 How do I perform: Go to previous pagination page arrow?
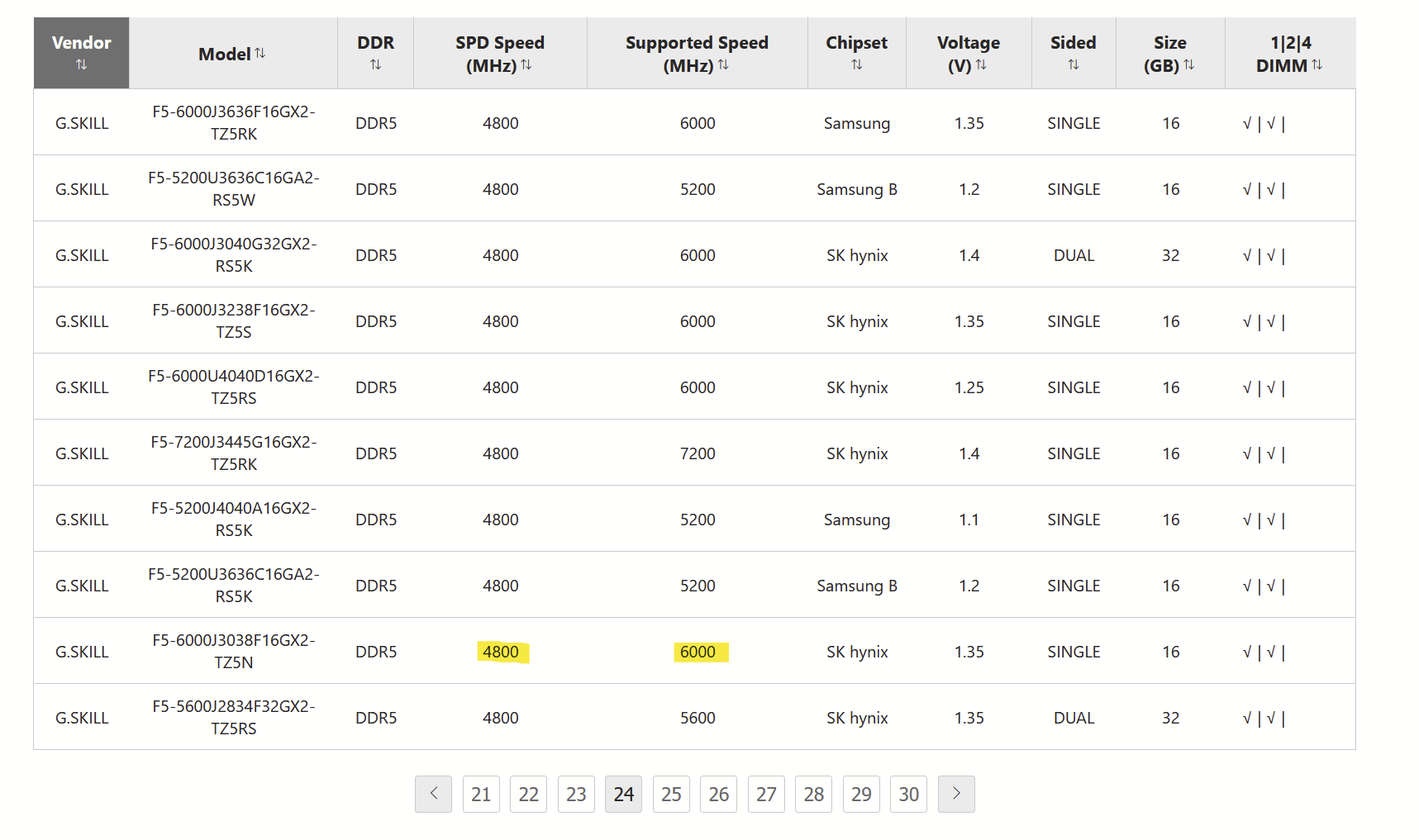[x=433, y=794]
